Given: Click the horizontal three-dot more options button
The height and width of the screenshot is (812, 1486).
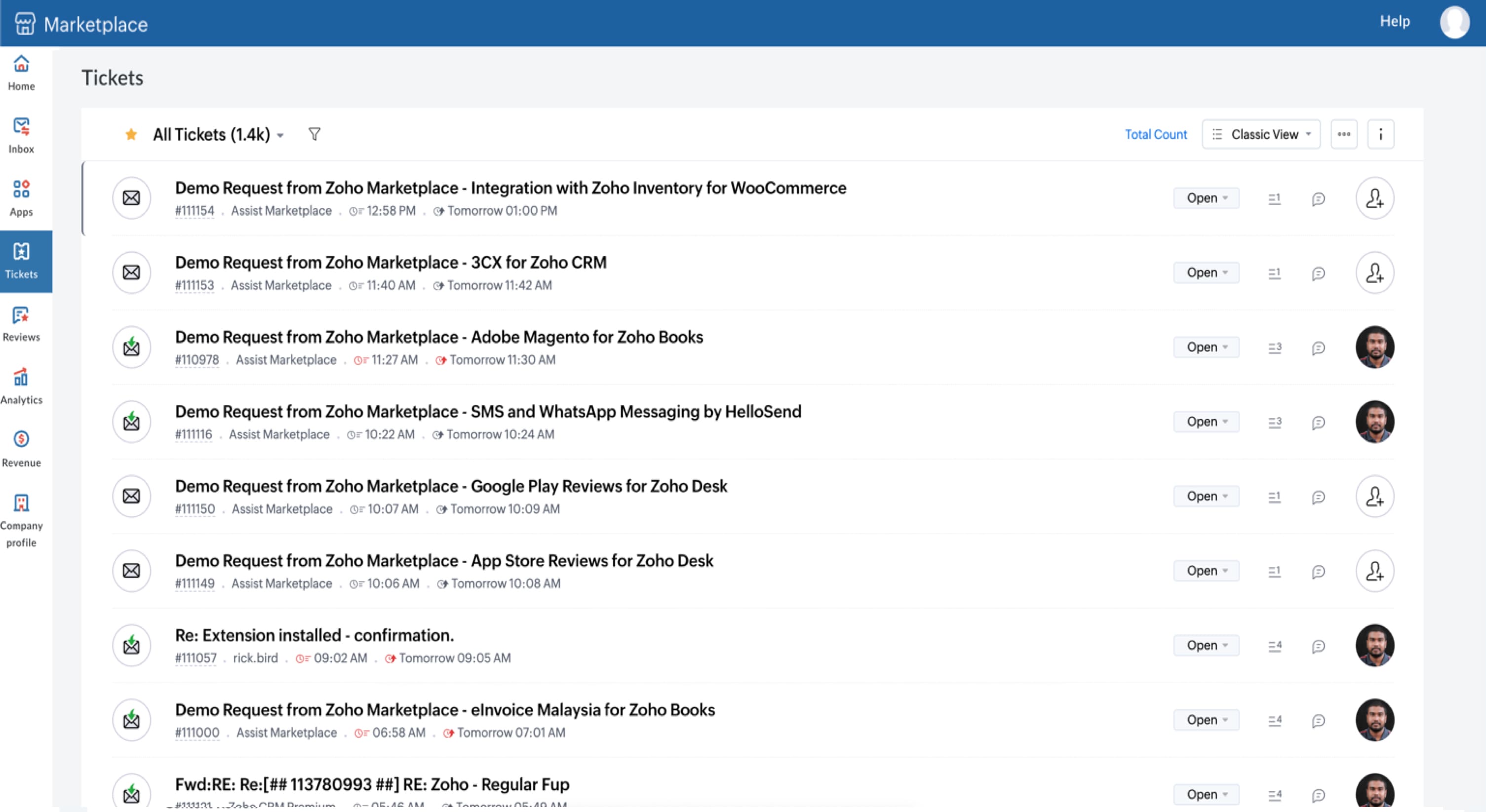Looking at the screenshot, I should (x=1343, y=134).
